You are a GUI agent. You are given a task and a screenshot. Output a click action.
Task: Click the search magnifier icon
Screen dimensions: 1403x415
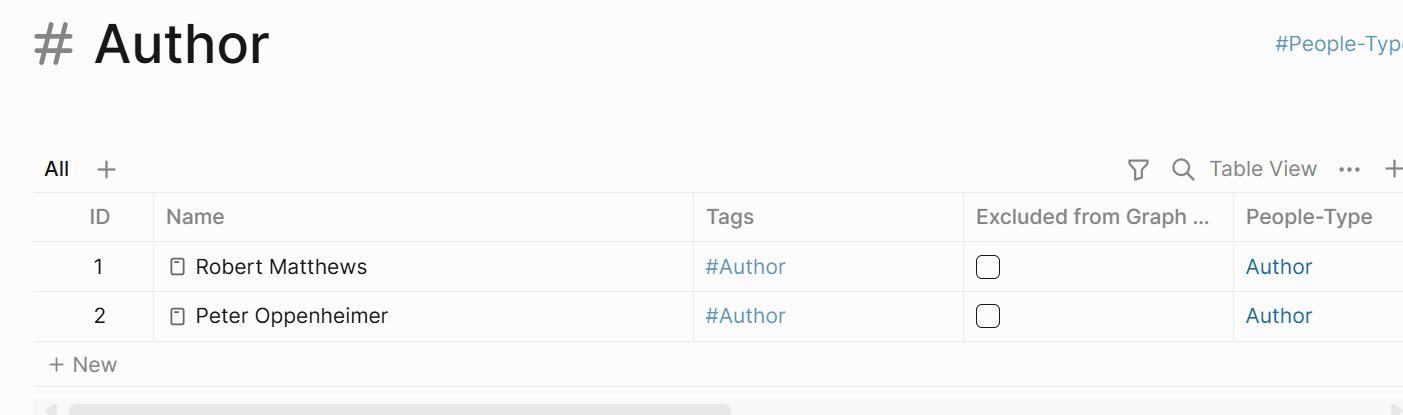click(1183, 170)
